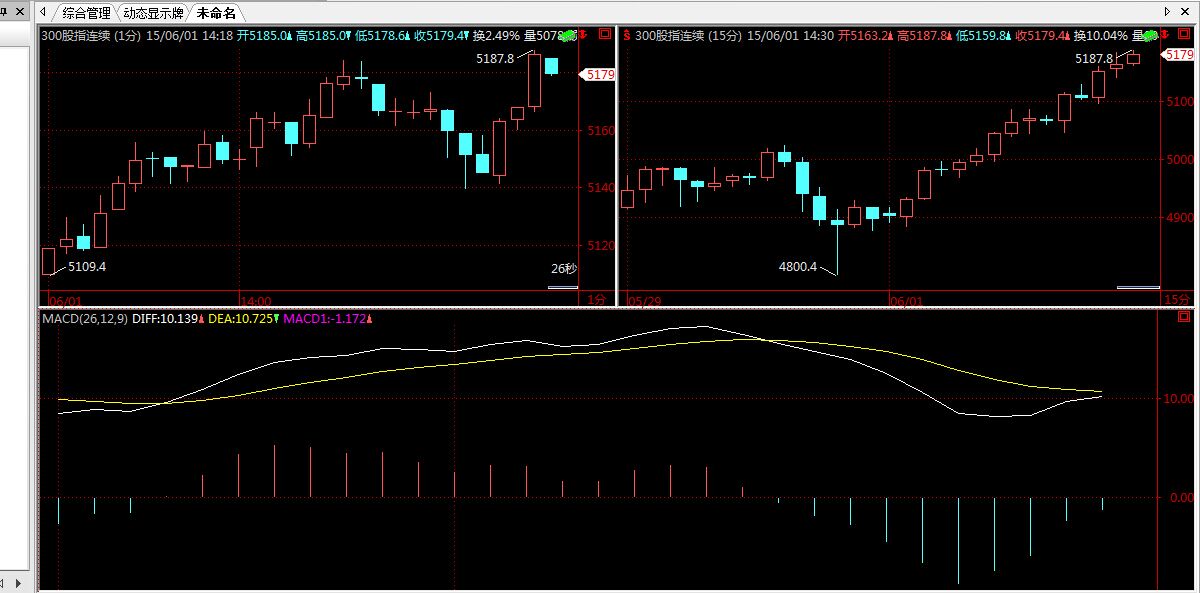Click the green marker in the 1-minute chart header

[x=569, y=36]
